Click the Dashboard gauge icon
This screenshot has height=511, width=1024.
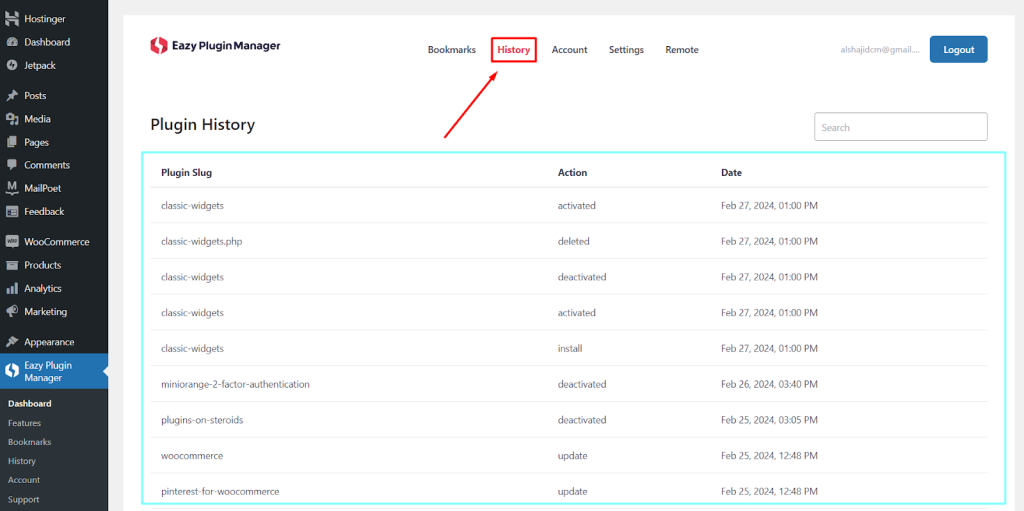pyautogui.click(x=12, y=42)
